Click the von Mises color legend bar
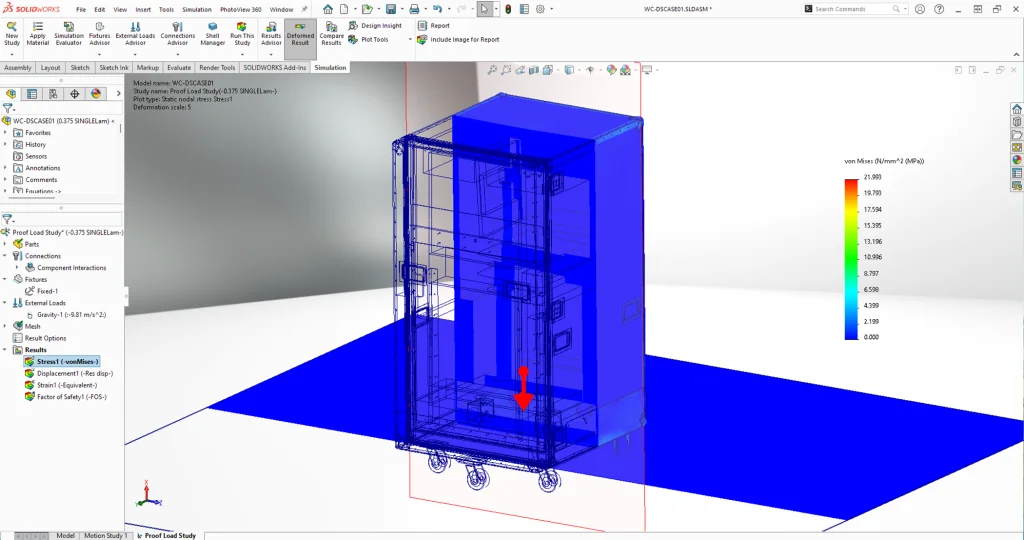This screenshot has width=1024, height=540. click(851, 258)
